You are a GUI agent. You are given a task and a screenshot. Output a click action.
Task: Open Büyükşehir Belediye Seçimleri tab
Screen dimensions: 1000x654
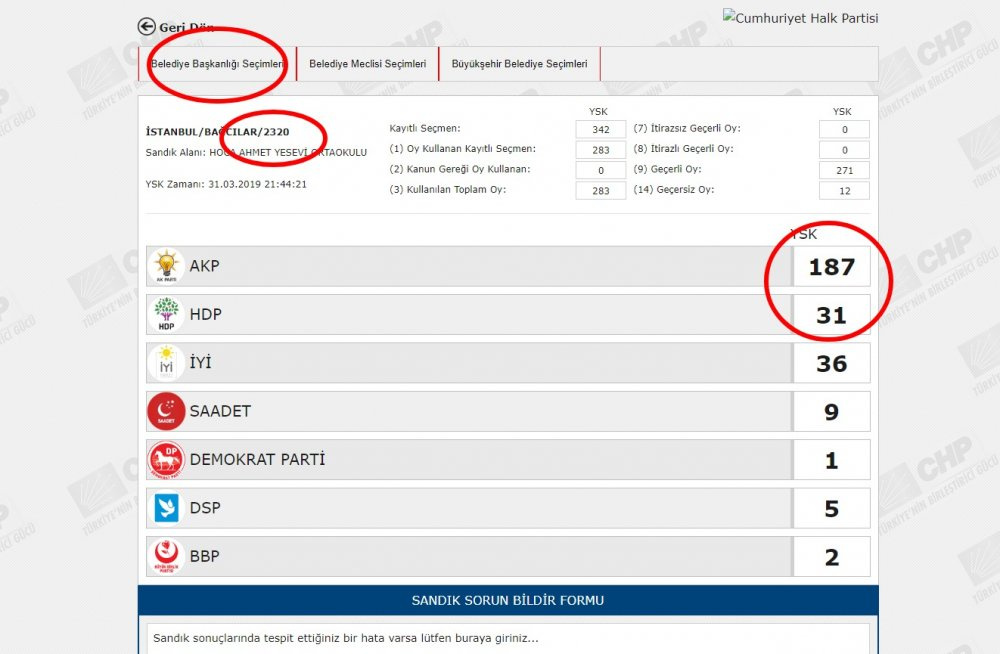pyautogui.click(x=519, y=64)
